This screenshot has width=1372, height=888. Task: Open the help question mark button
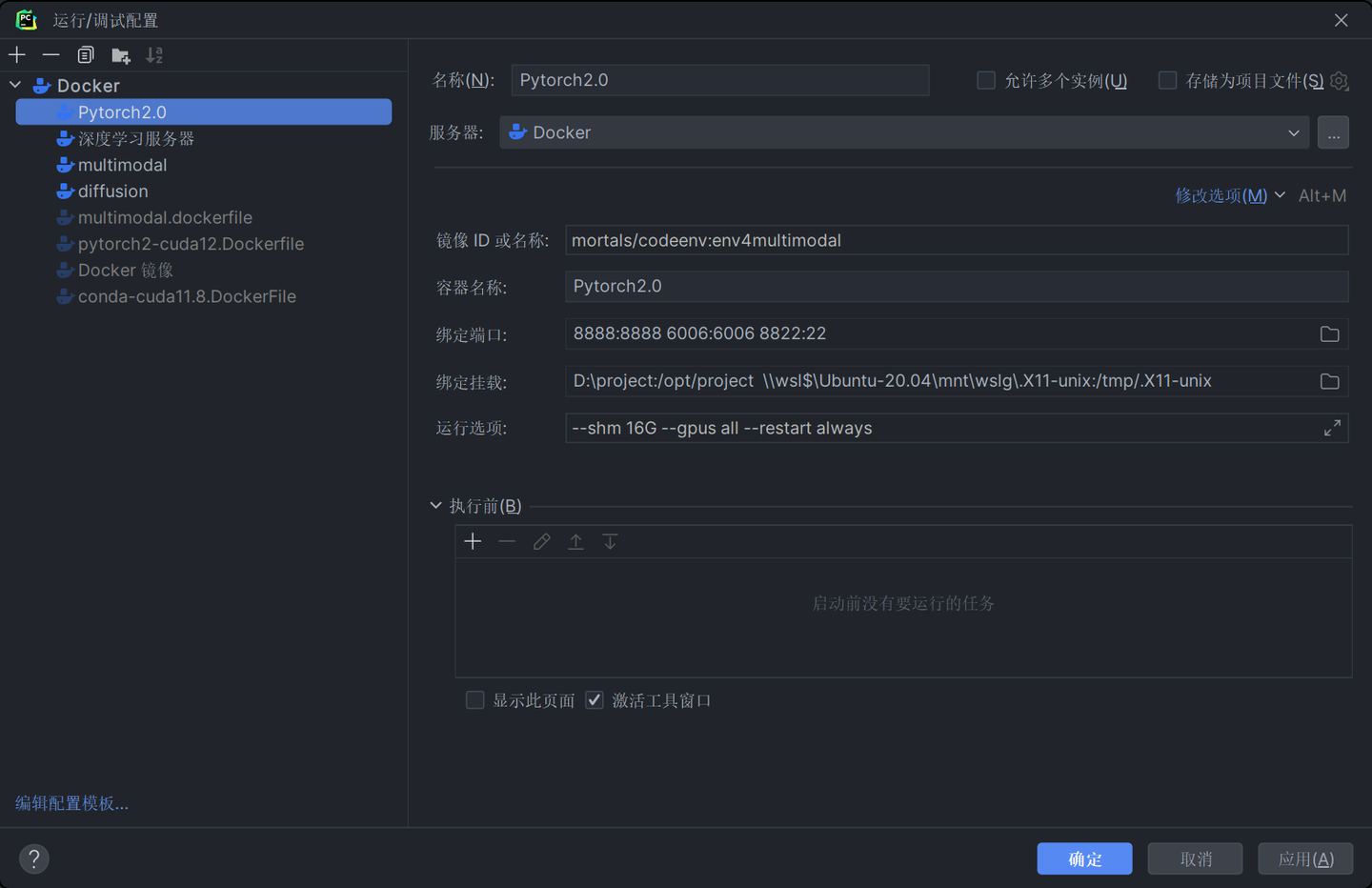click(34, 858)
